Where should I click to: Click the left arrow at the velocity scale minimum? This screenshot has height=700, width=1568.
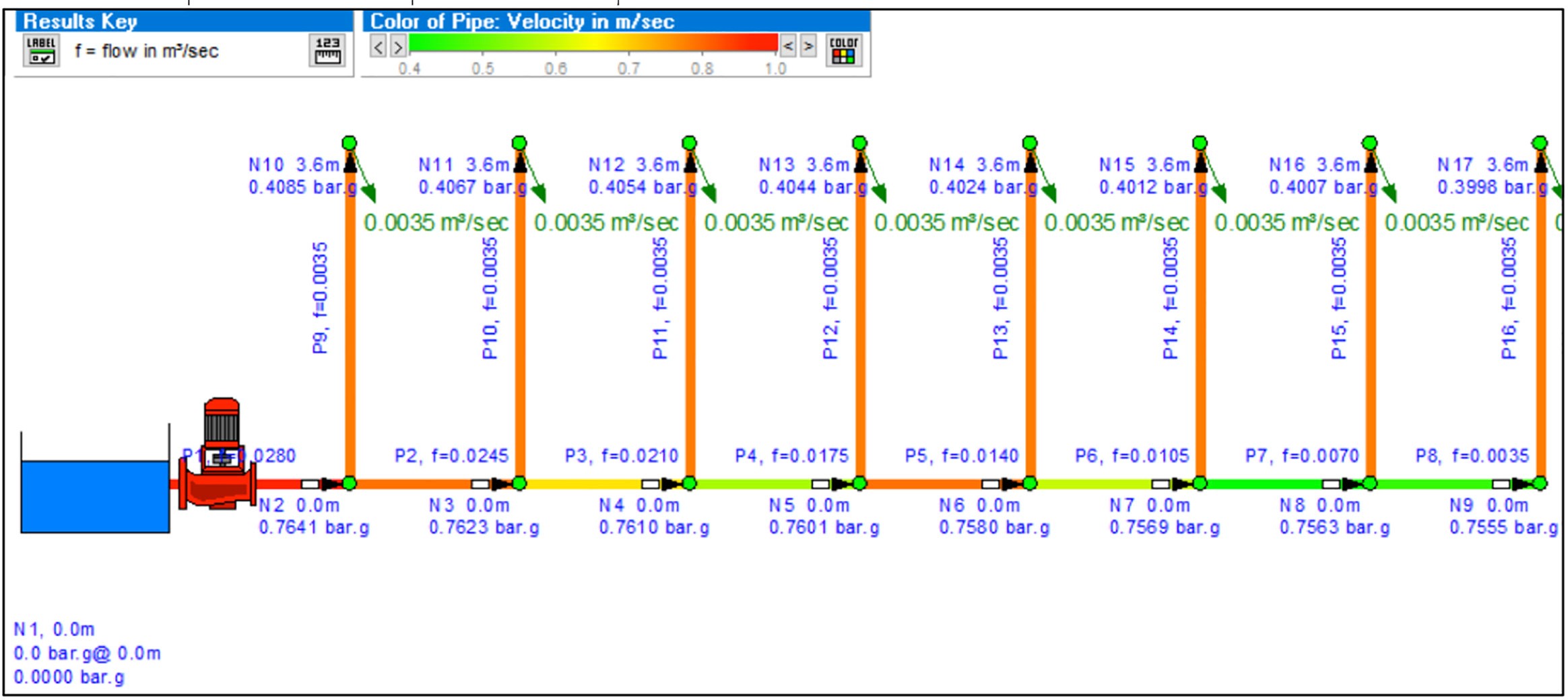[379, 47]
